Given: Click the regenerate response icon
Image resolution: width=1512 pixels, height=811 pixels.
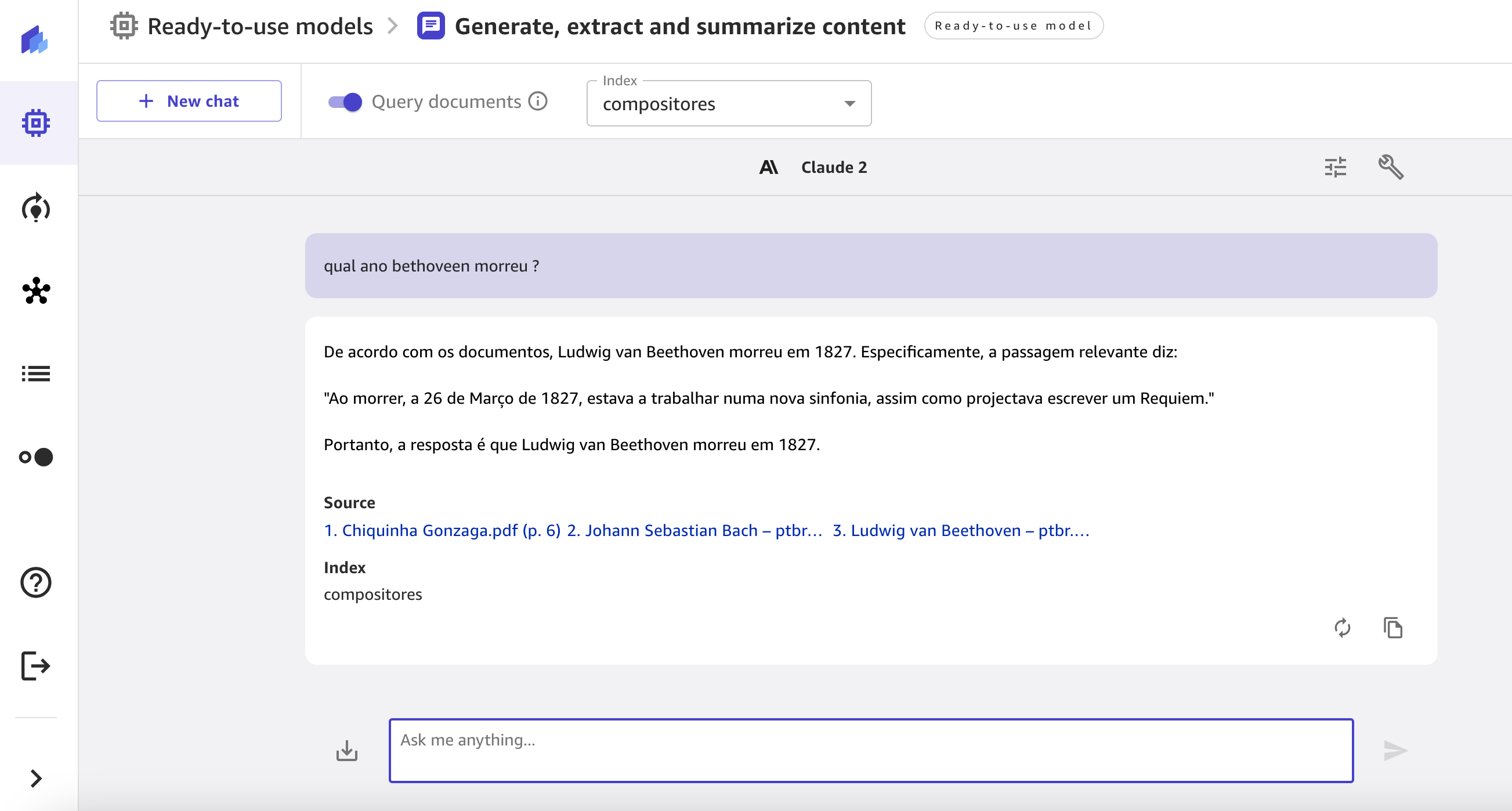Looking at the screenshot, I should point(1343,628).
